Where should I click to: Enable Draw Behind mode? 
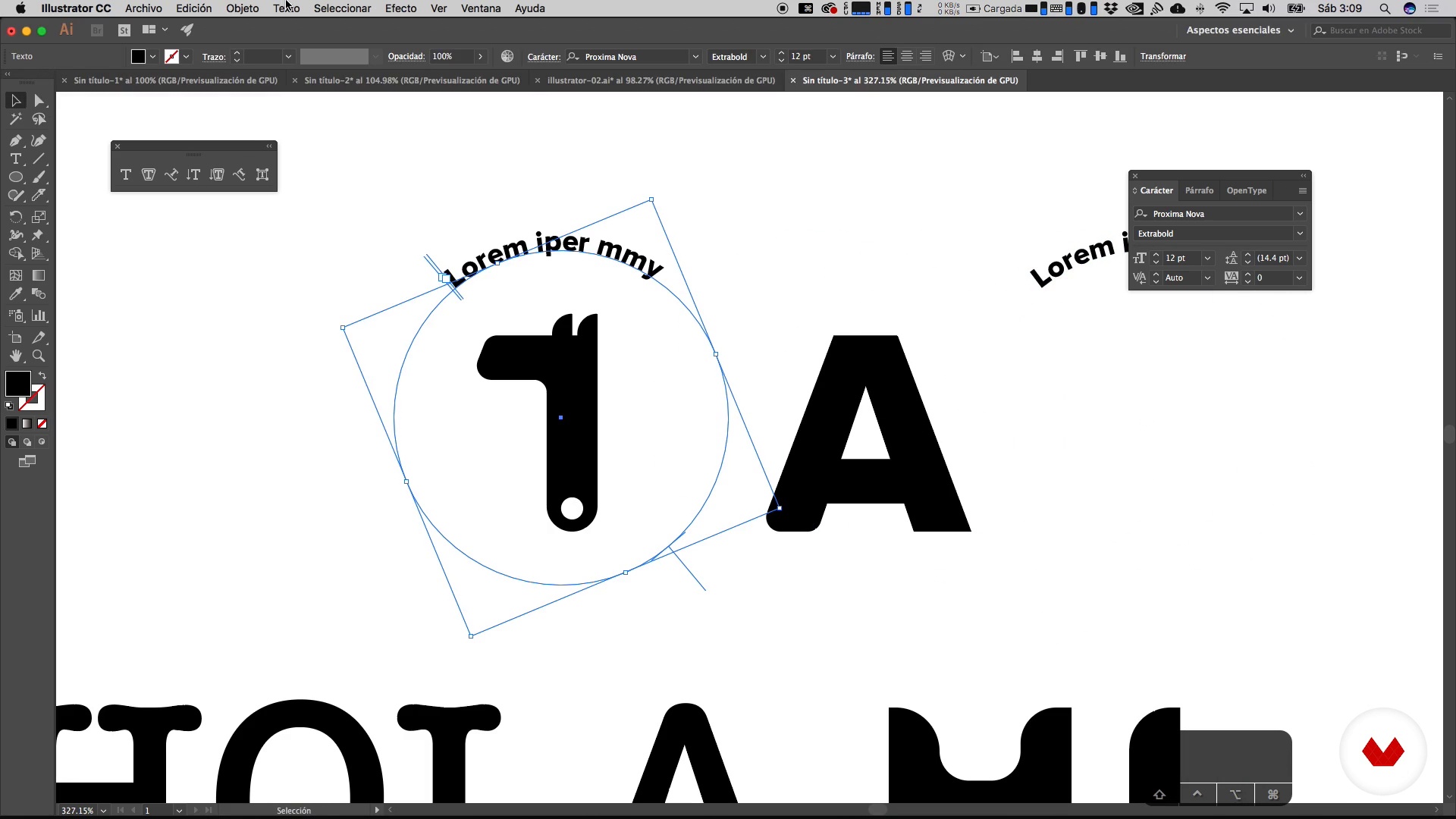(27, 442)
